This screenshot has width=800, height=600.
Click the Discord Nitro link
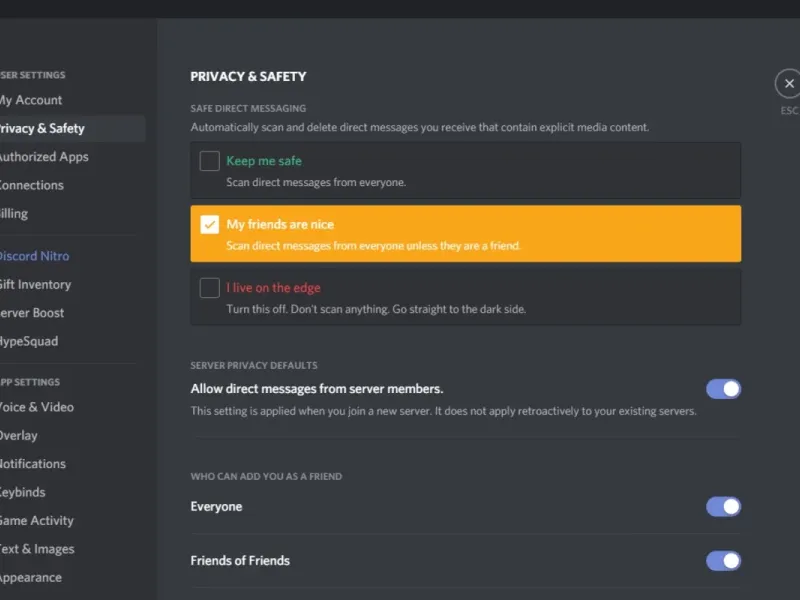click(33, 256)
